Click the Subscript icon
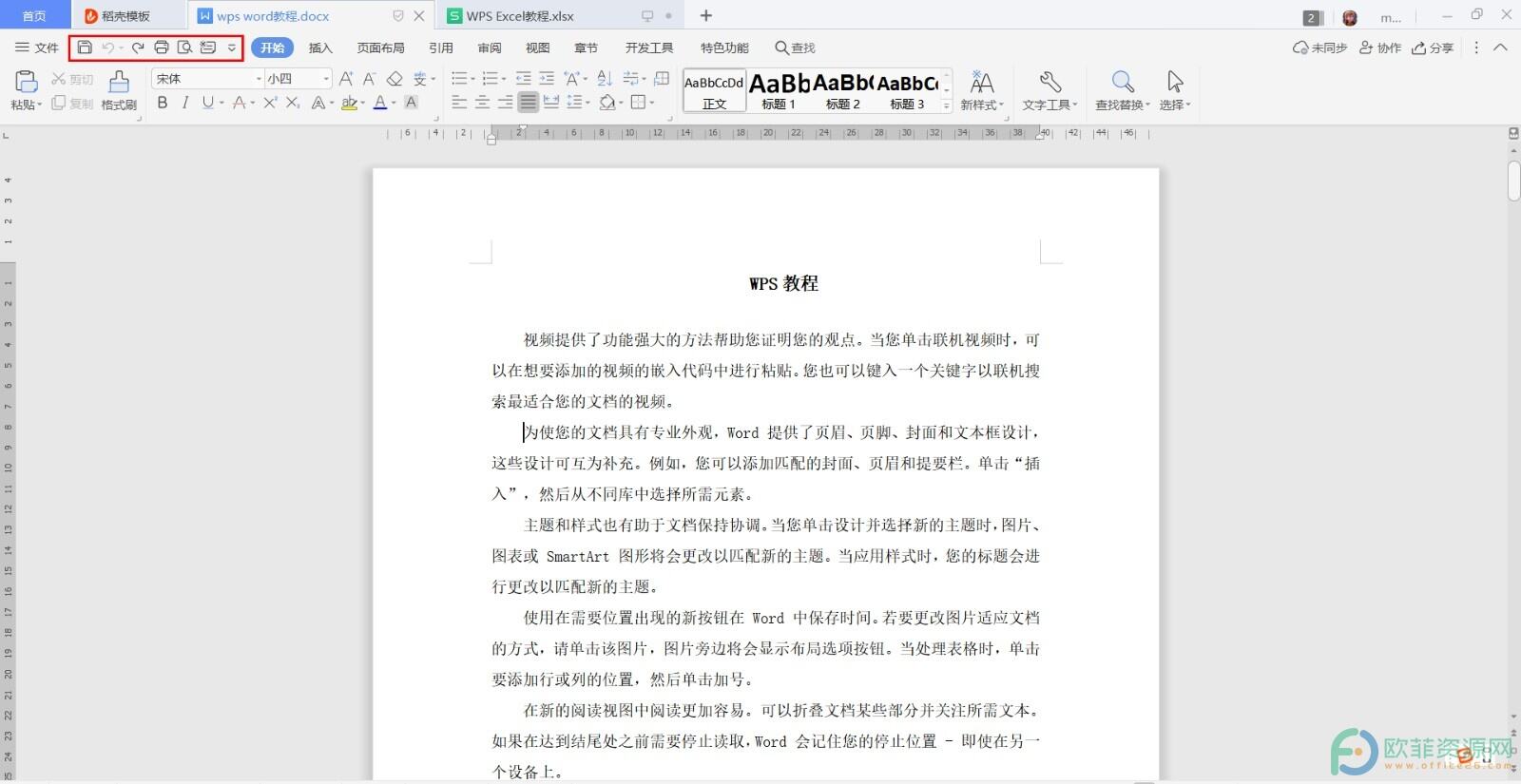This screenshot has height=784, width=1521. [293, 103]
